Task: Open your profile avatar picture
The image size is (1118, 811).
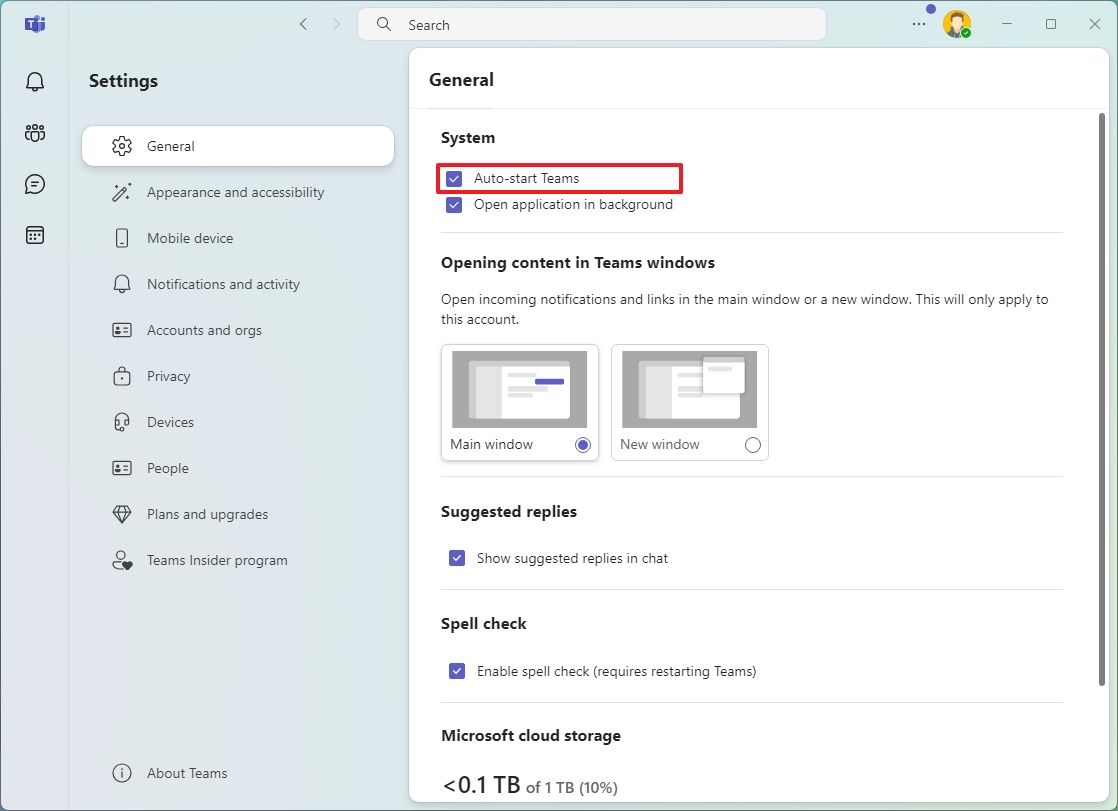Action: (x=956, y=23)
